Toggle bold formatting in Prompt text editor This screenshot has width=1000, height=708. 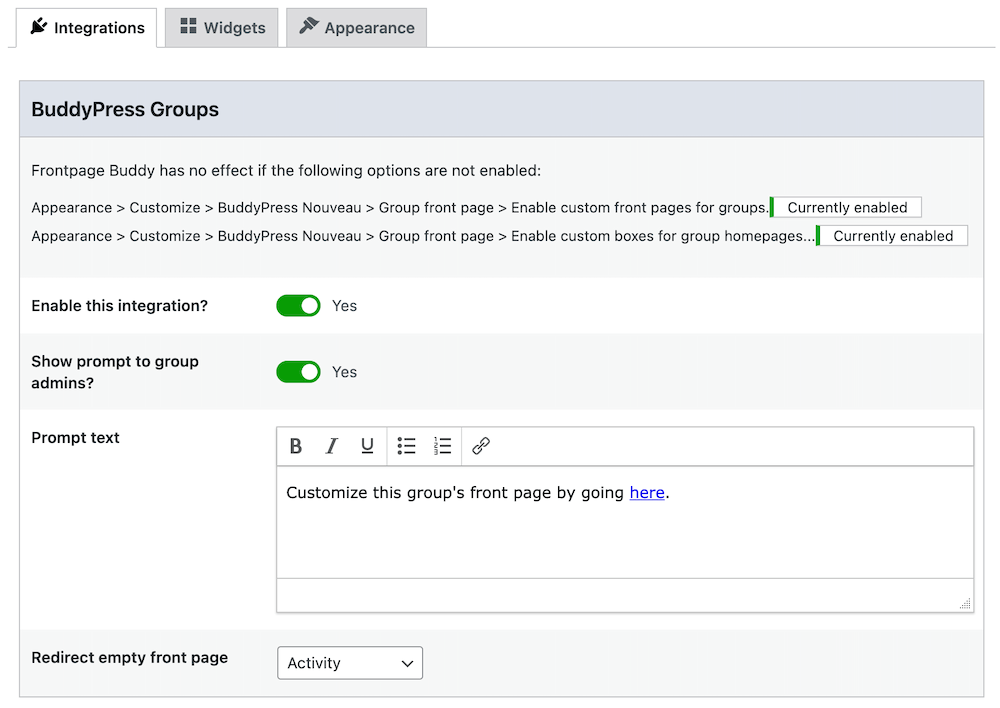pyautogui.click(x=295, y=446)
